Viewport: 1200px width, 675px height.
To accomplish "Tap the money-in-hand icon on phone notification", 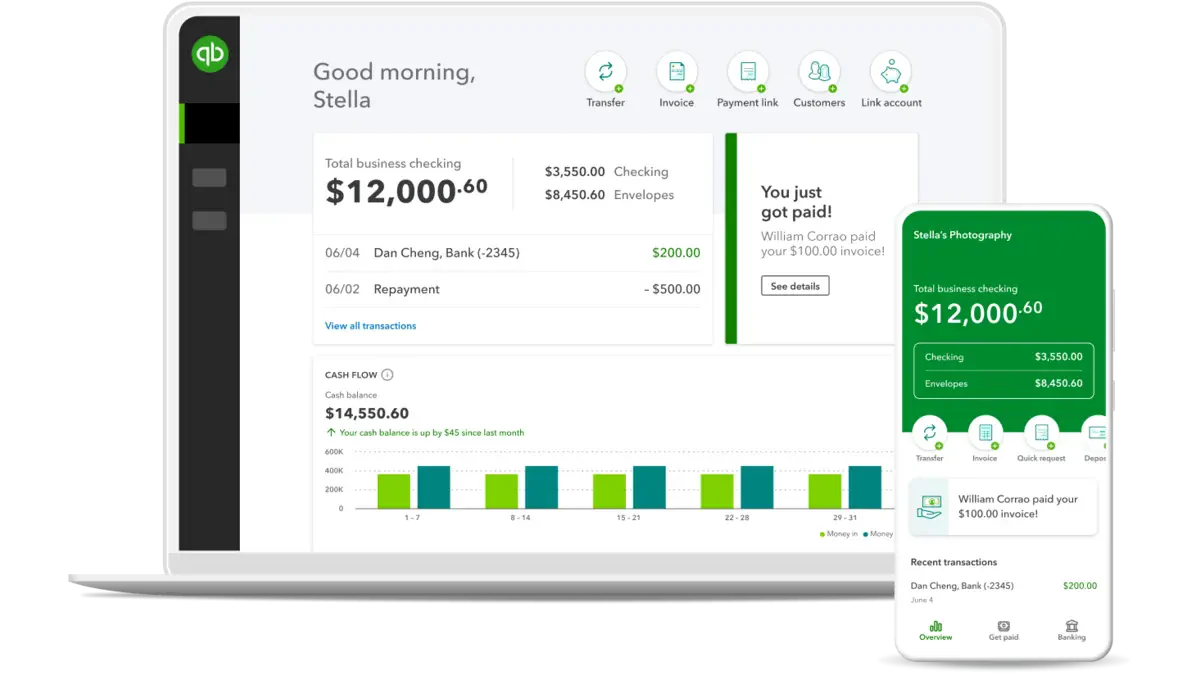I will pyautogui.click(x=931, y=506).
